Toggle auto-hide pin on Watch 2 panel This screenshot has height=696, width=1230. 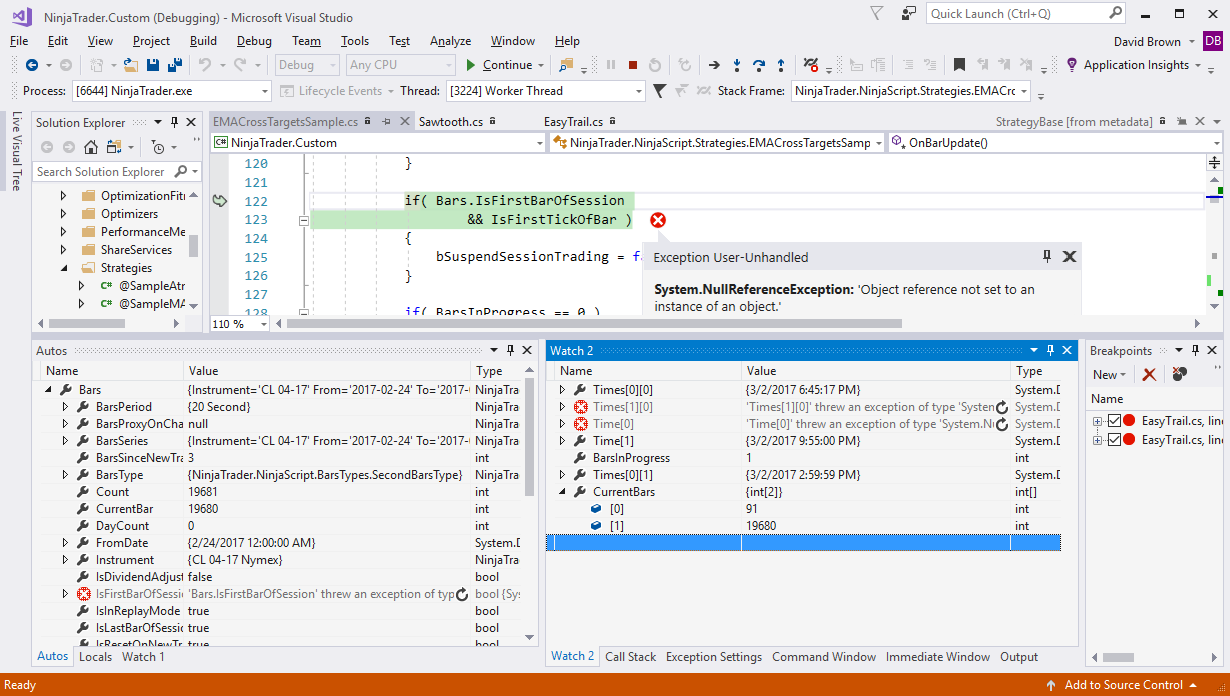coord(1051,350)
